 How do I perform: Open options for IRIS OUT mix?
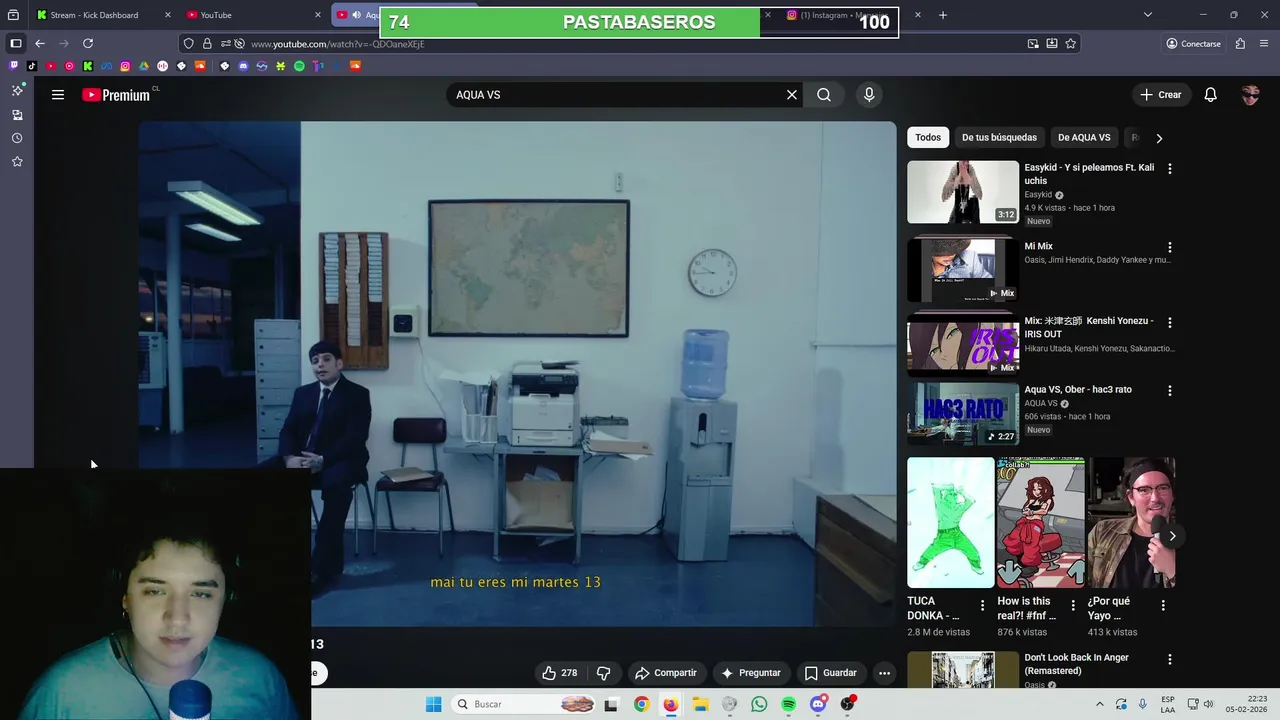point(1170,323)
